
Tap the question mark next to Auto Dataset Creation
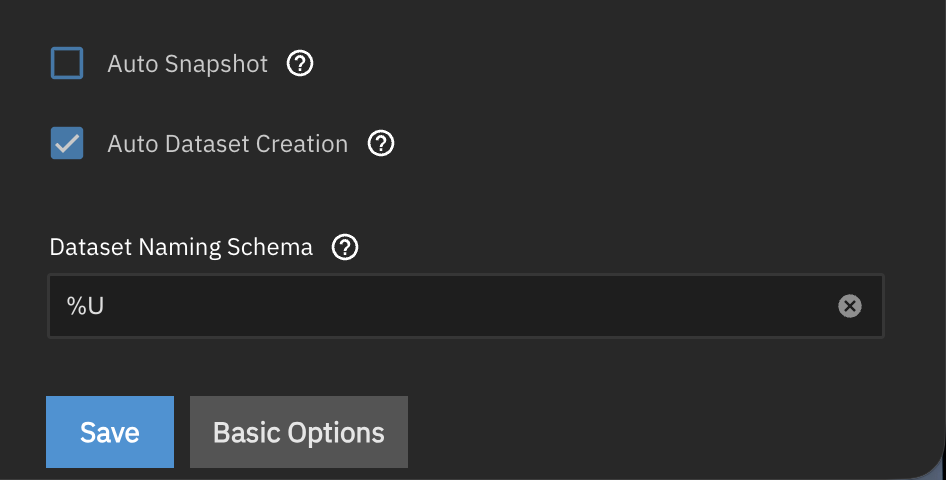381,144
